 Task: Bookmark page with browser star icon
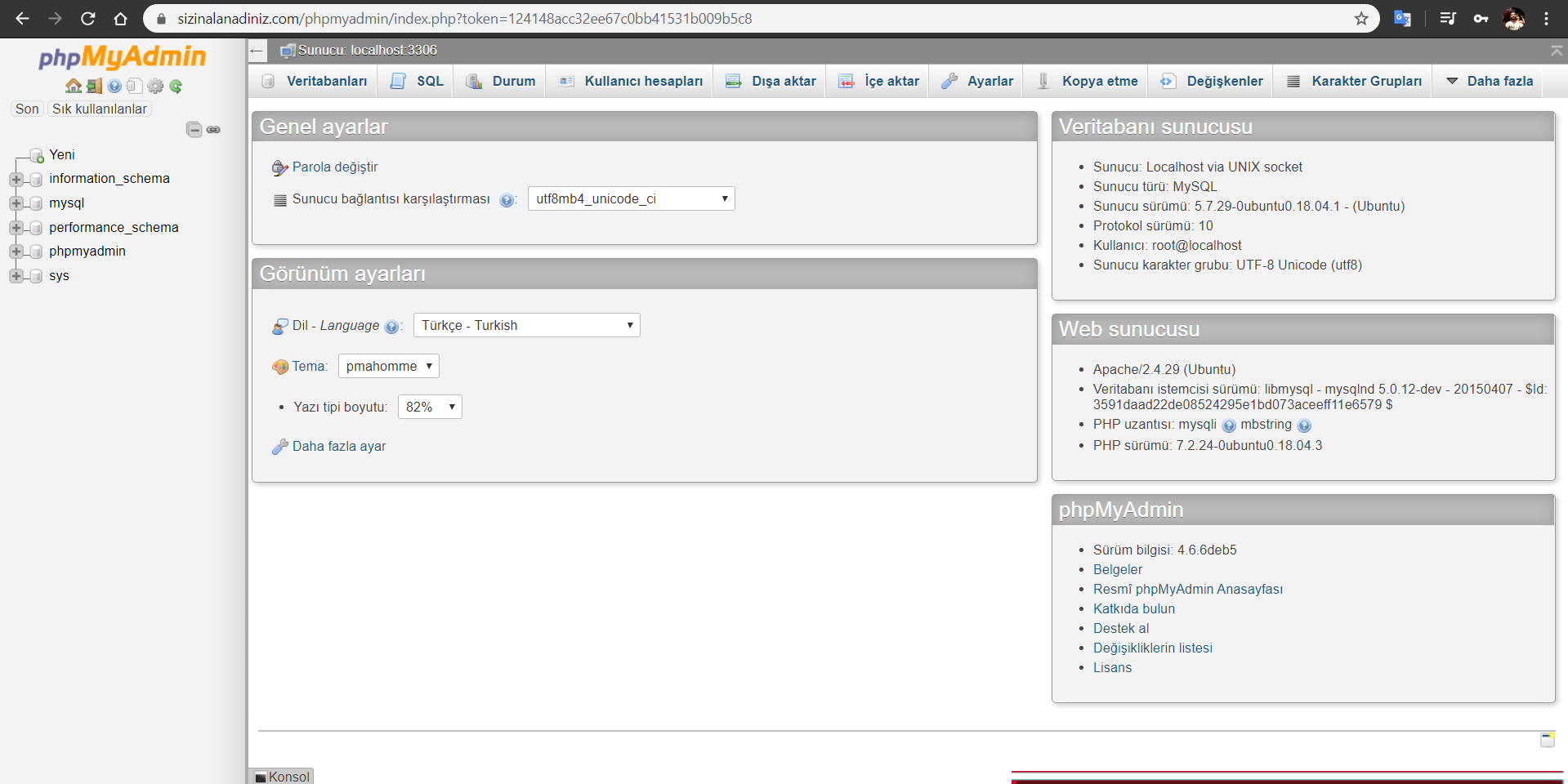pyautogui.click(x=1361, y=18)
